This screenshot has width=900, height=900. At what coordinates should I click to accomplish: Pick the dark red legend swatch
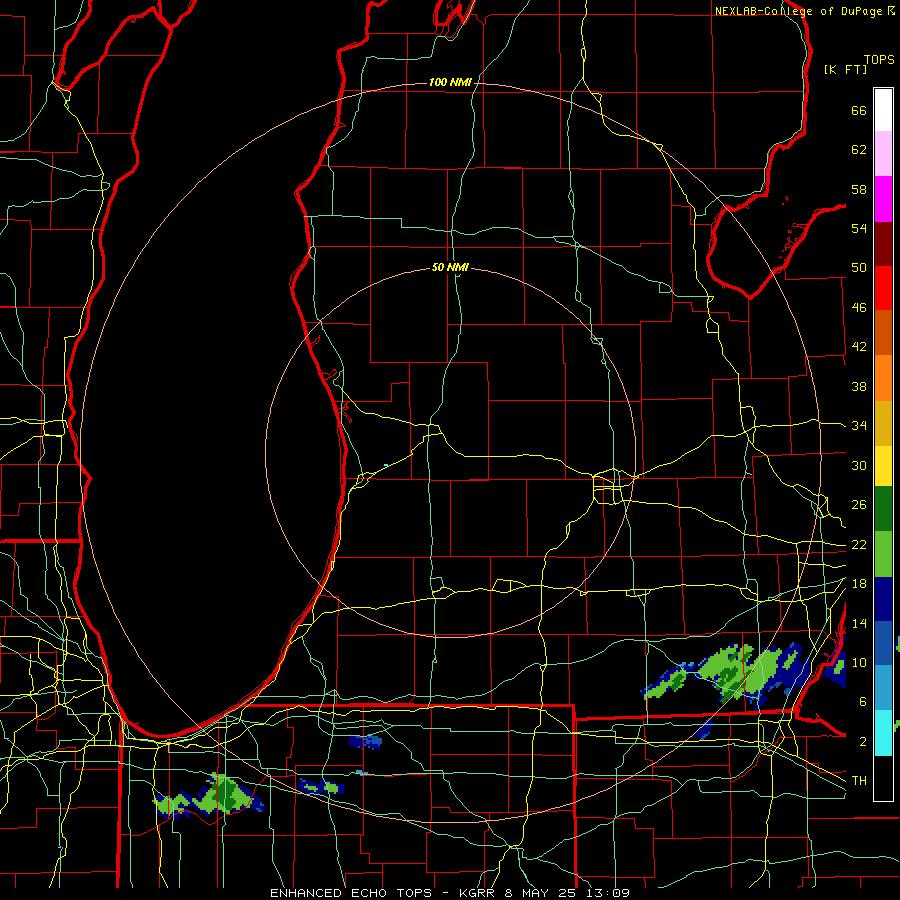click(883, 243)
